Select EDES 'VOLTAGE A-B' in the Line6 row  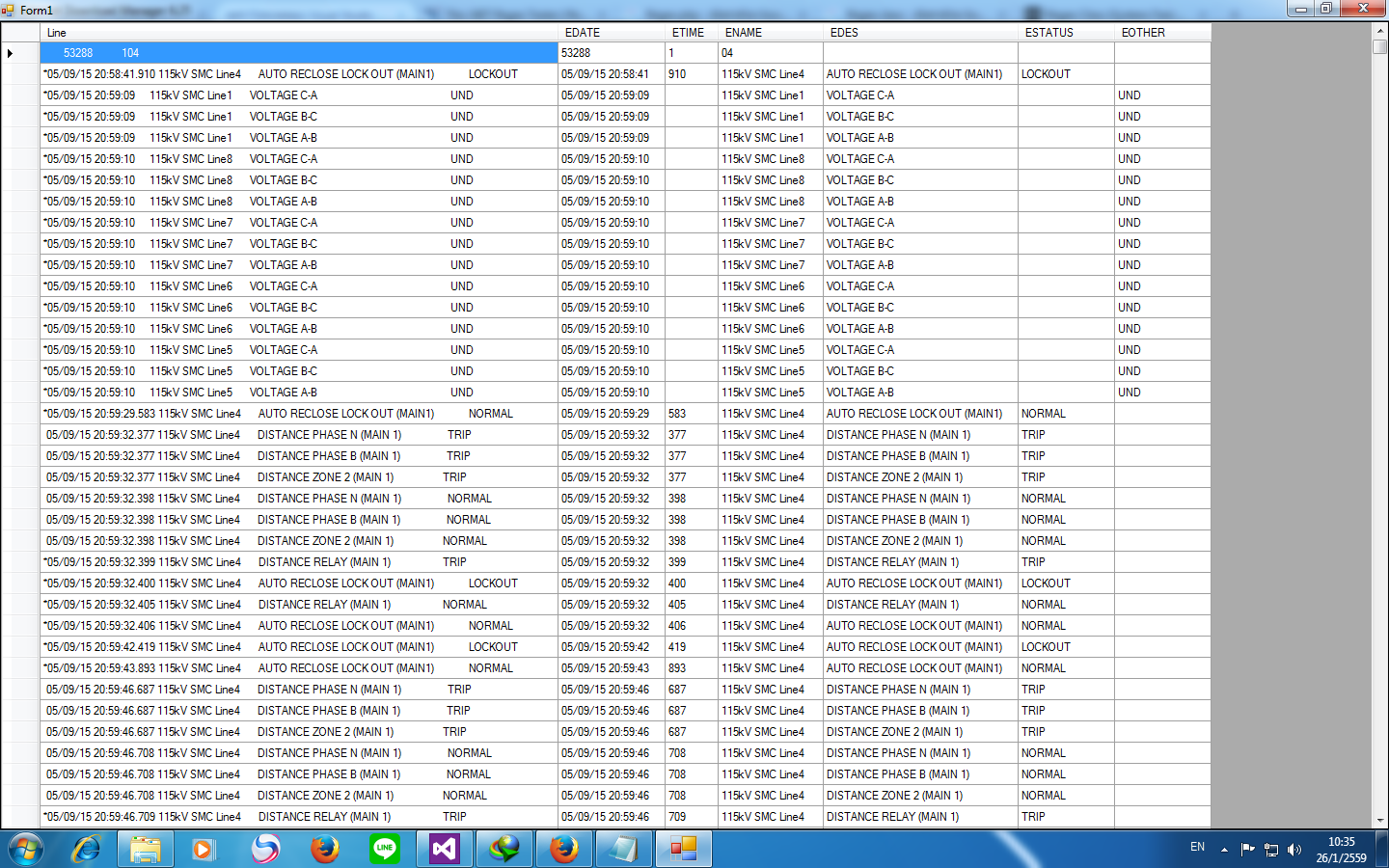click(921, 329)
